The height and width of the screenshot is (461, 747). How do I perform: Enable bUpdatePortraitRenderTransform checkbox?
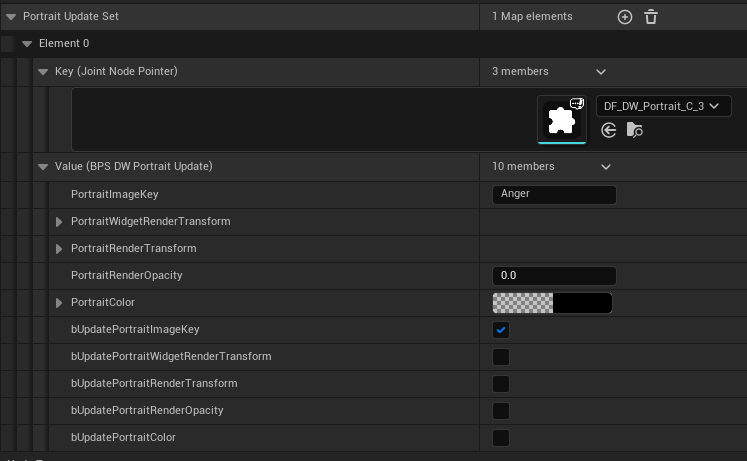(x=501, y=384)
